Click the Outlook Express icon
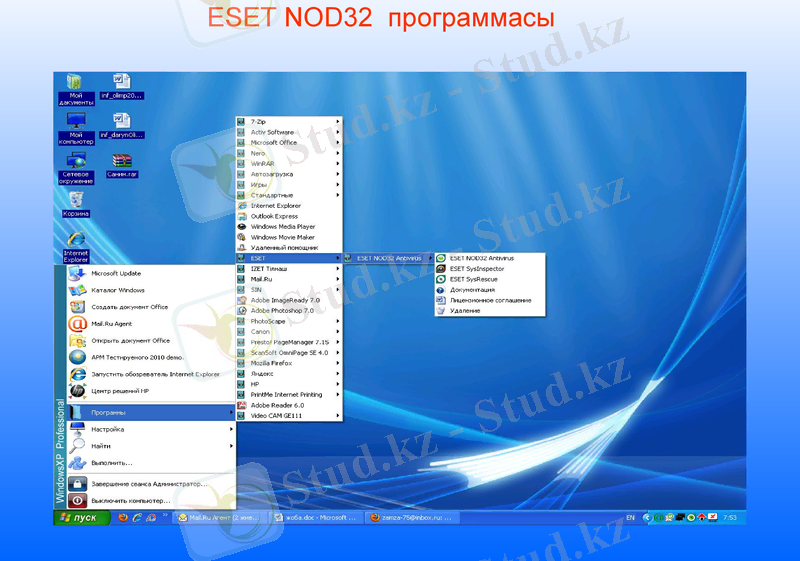The image size is (800, 561). pyautogui.click(x=242, y=216)
